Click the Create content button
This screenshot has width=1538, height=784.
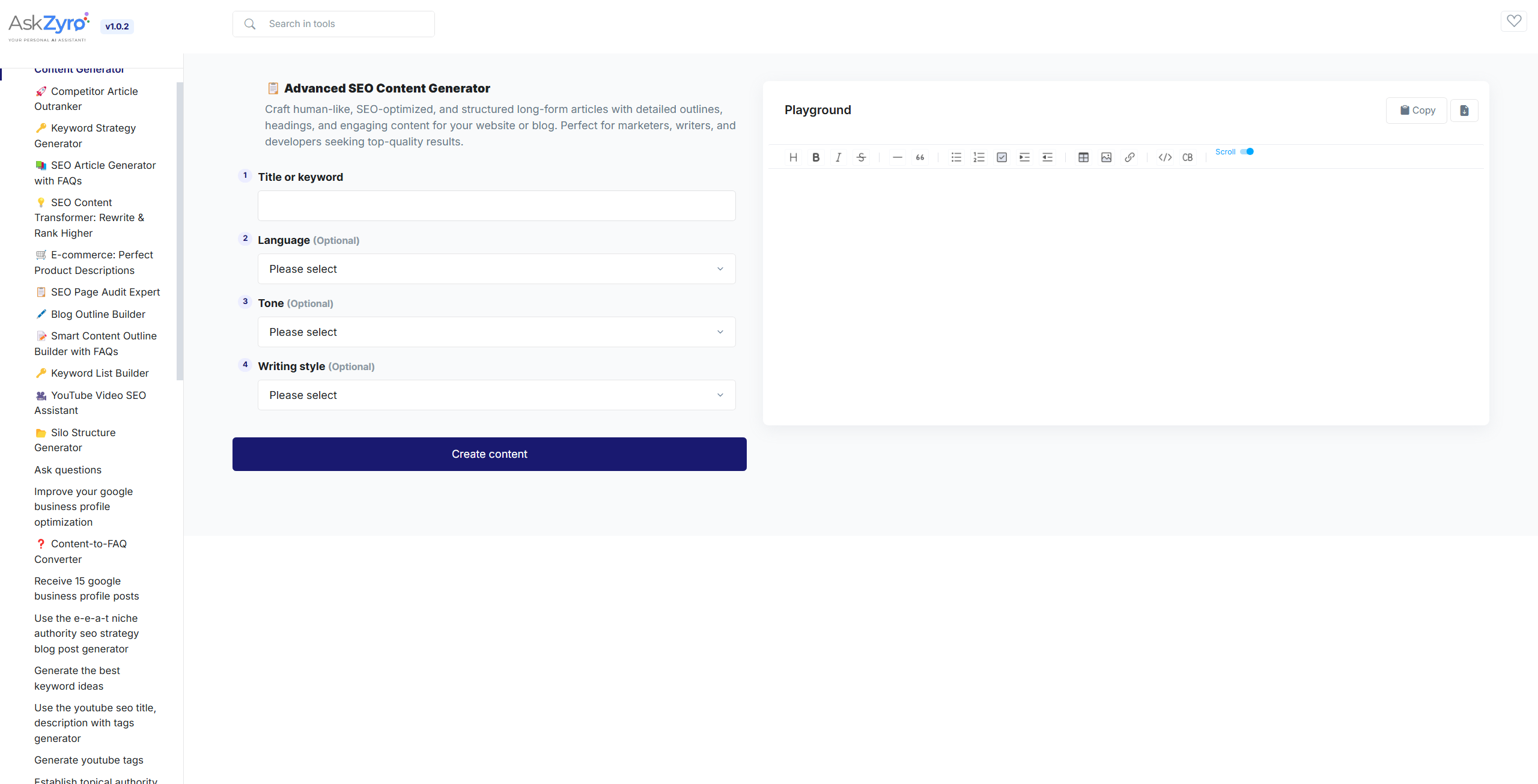489,454
